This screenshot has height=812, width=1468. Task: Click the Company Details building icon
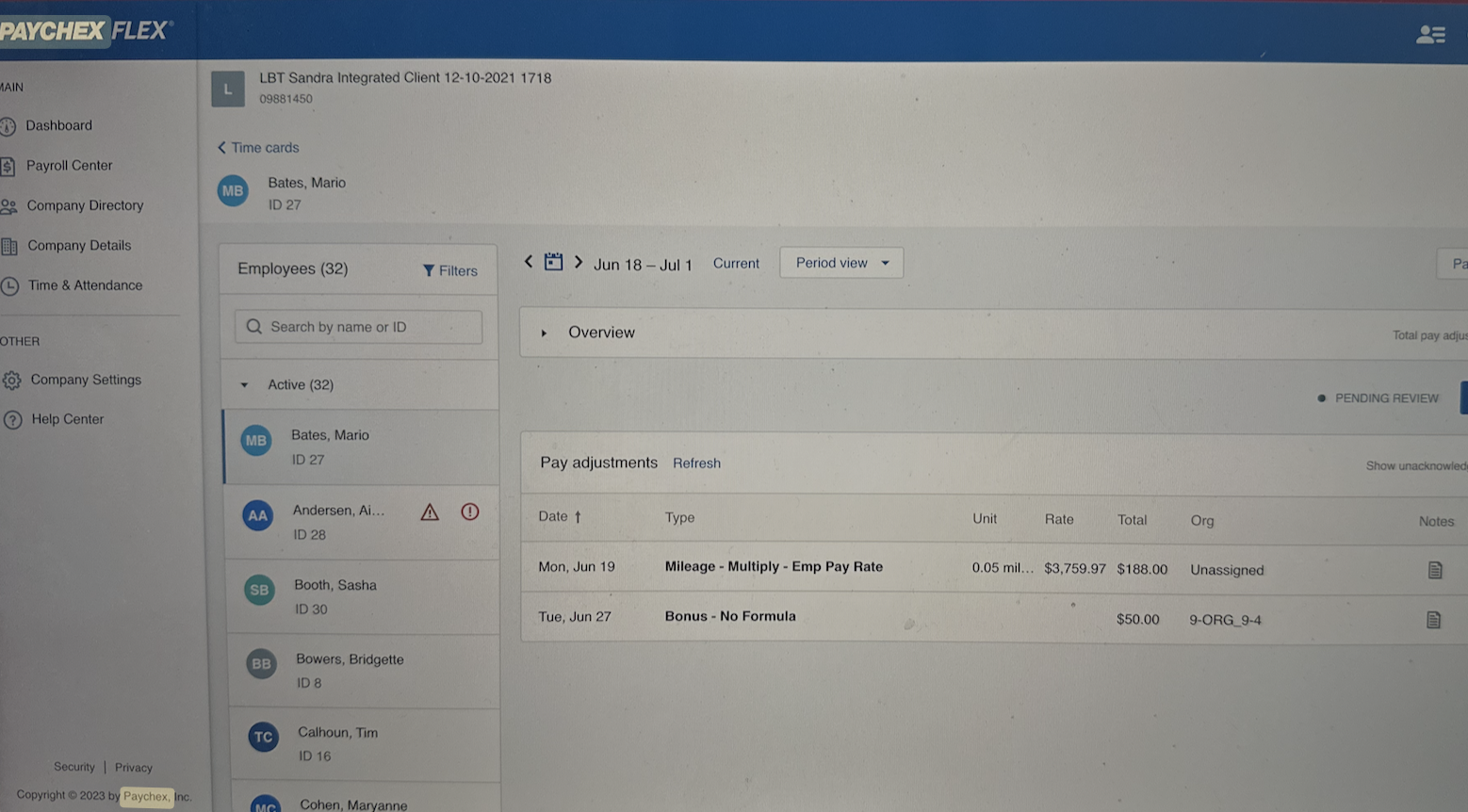[x=9, y=247]
